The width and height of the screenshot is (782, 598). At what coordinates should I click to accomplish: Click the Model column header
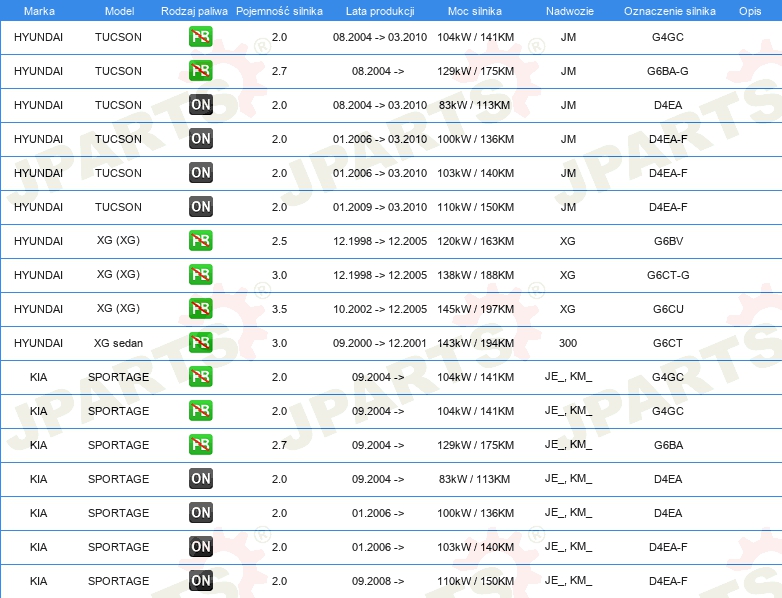119,11
